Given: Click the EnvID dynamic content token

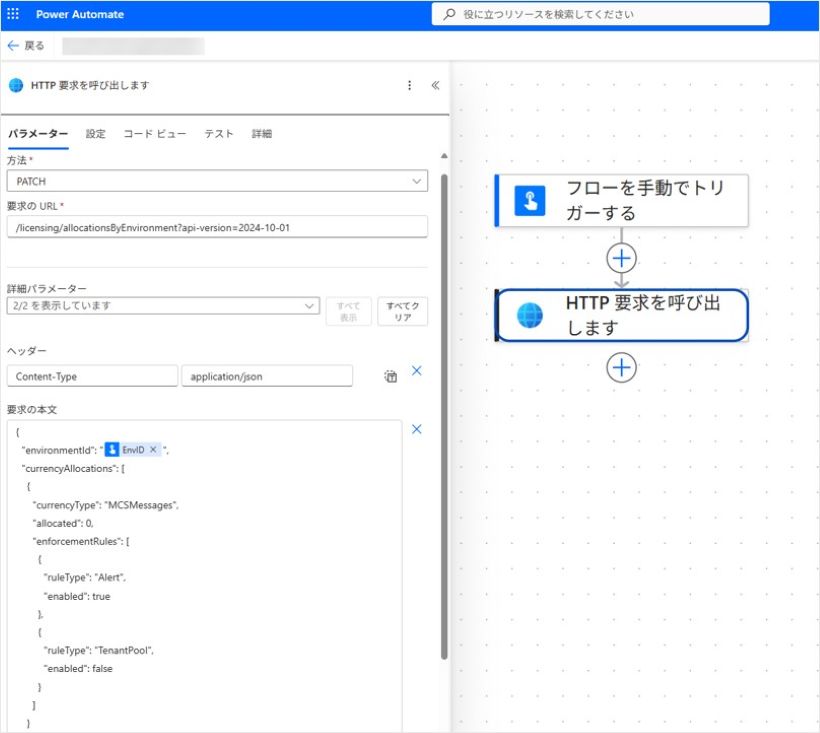Looking at the screenshot, I should point(132,450).
